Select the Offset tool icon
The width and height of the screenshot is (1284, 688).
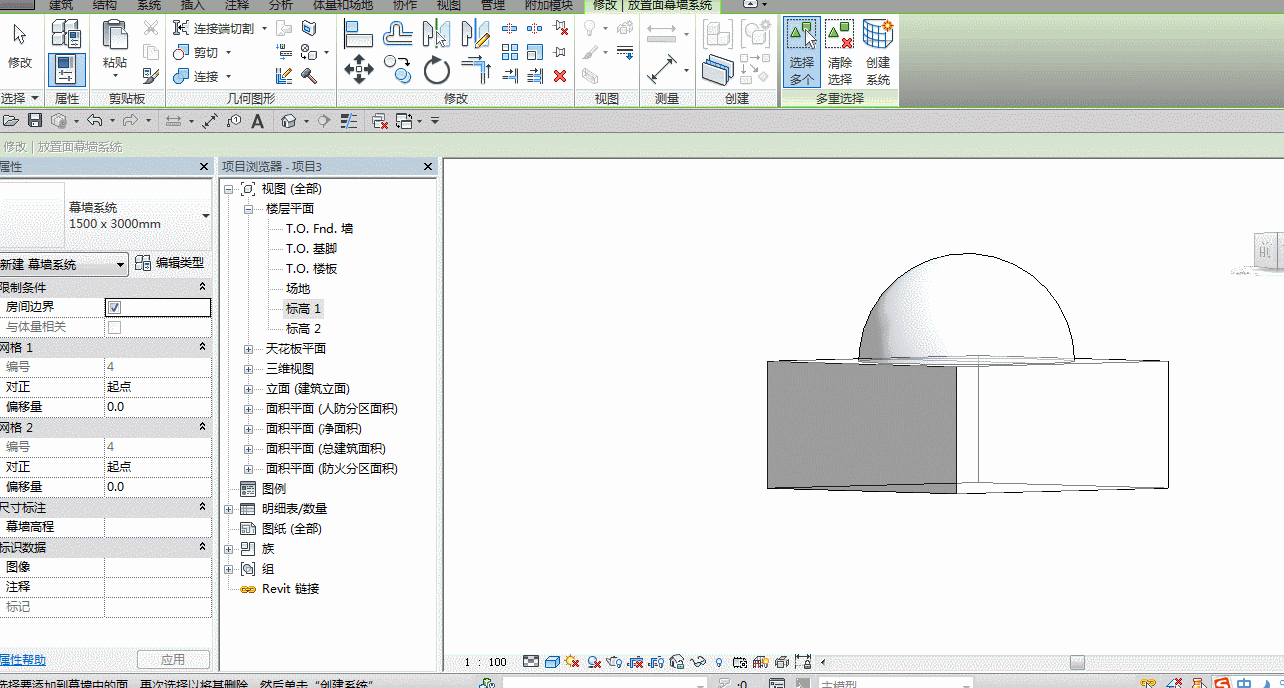[x=398, y=34]
